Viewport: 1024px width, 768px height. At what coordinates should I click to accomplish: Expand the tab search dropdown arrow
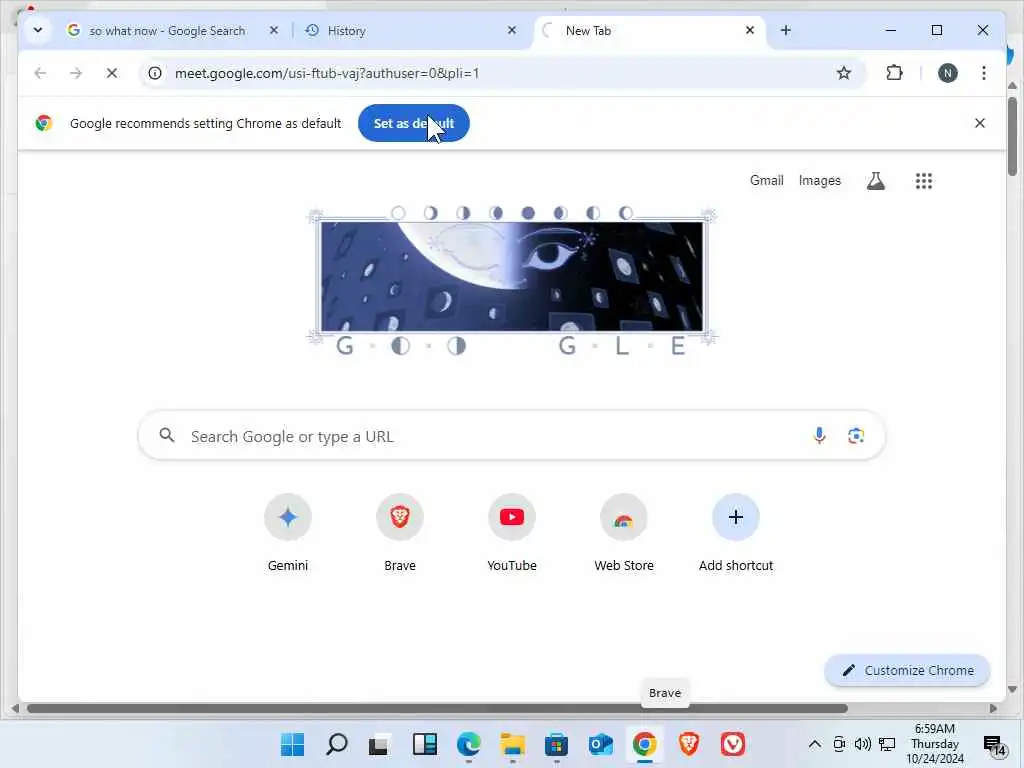[x=38, y=30]
